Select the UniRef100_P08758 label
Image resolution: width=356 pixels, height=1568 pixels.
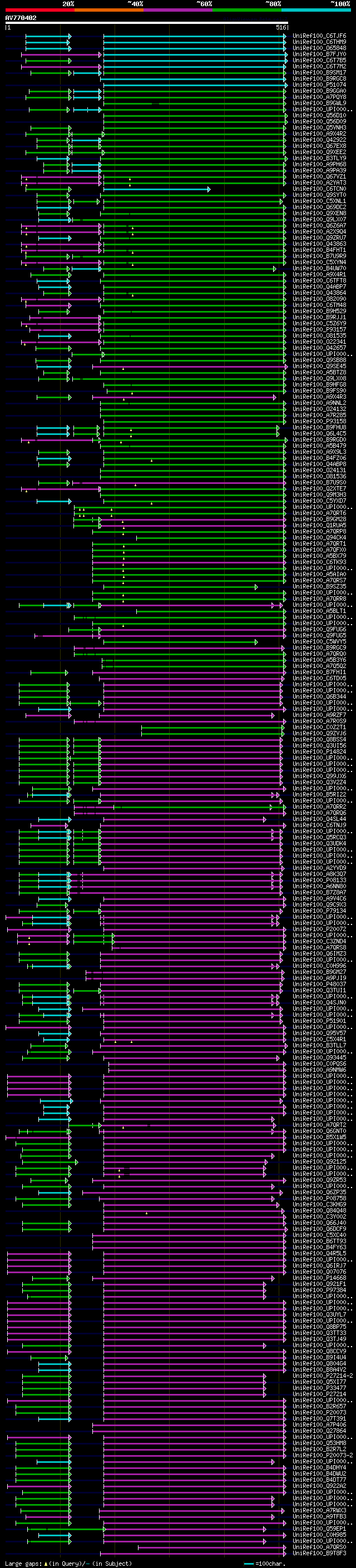click(319, 1199)
